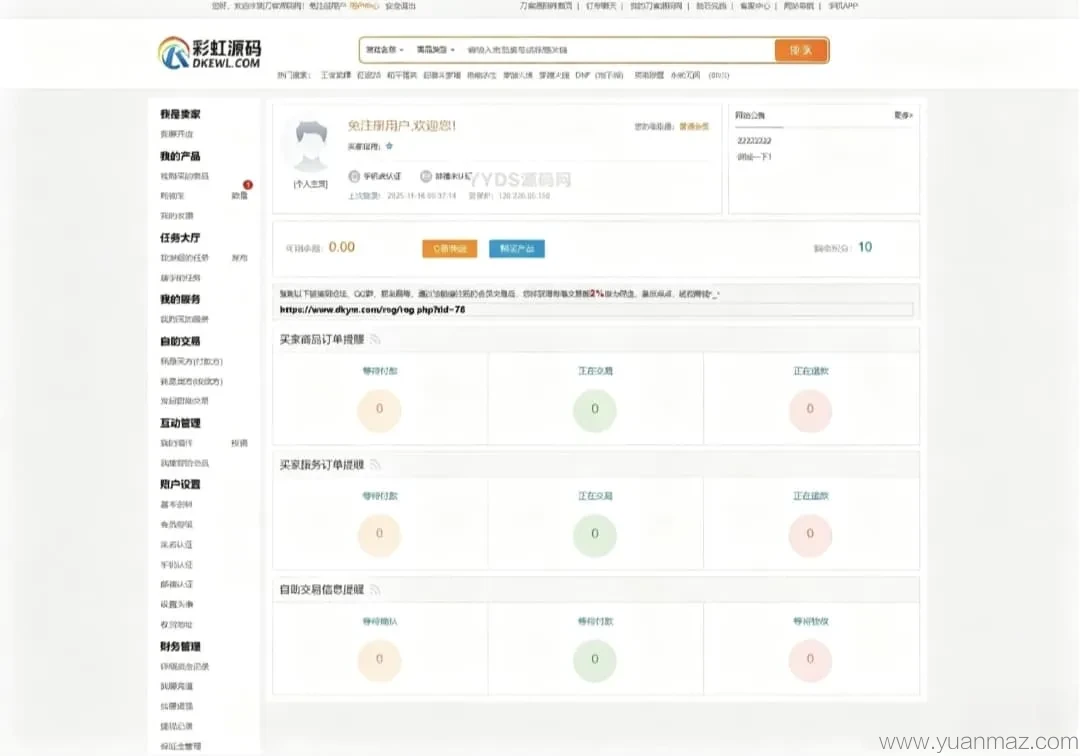Click the 正在交易 label under 买家服务订单提醒
Viewport: 1080px width, 756px height.
(x=595, y=496)
